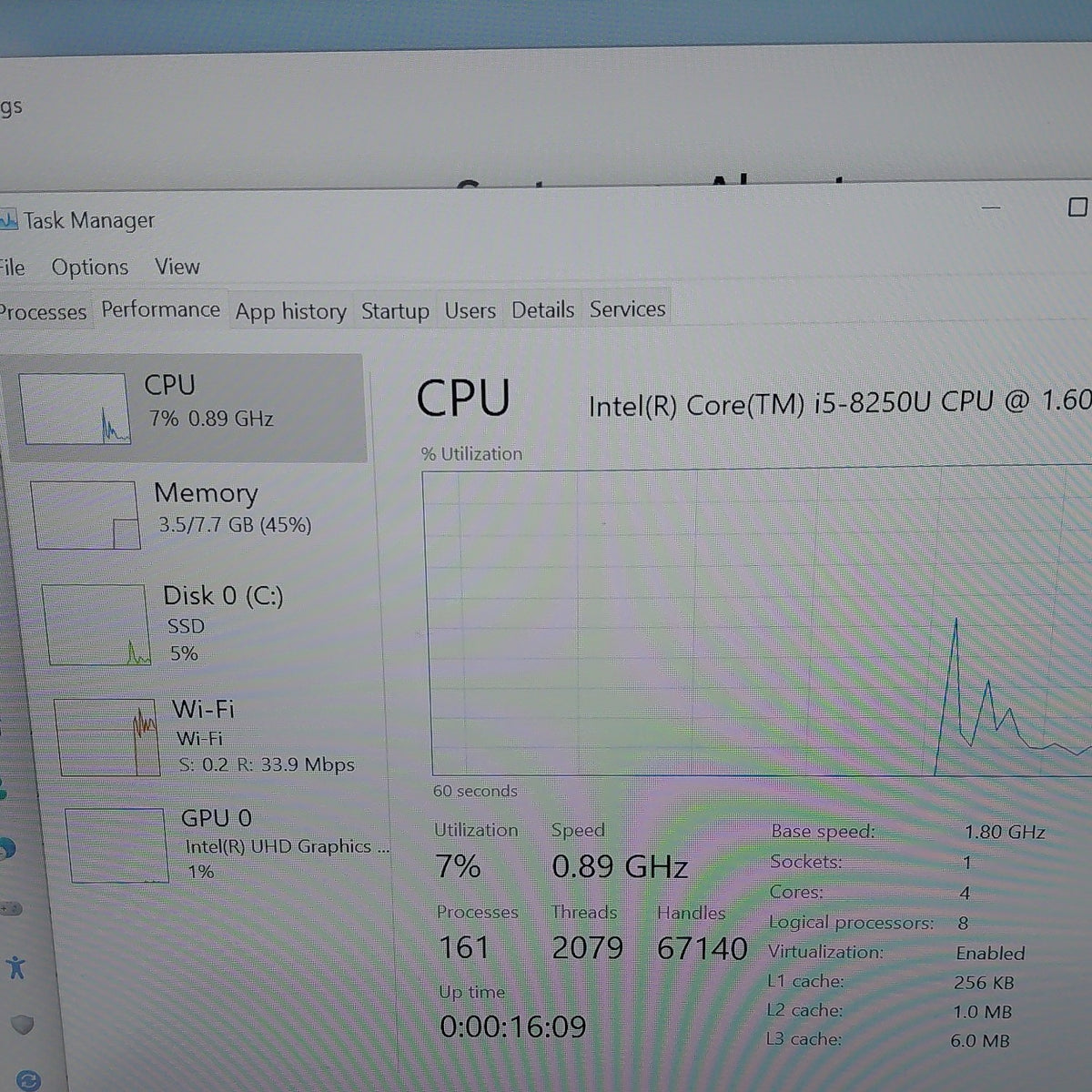
Task: Click the 1.80 GHz base speed value
Action: tap(1005, 832)
